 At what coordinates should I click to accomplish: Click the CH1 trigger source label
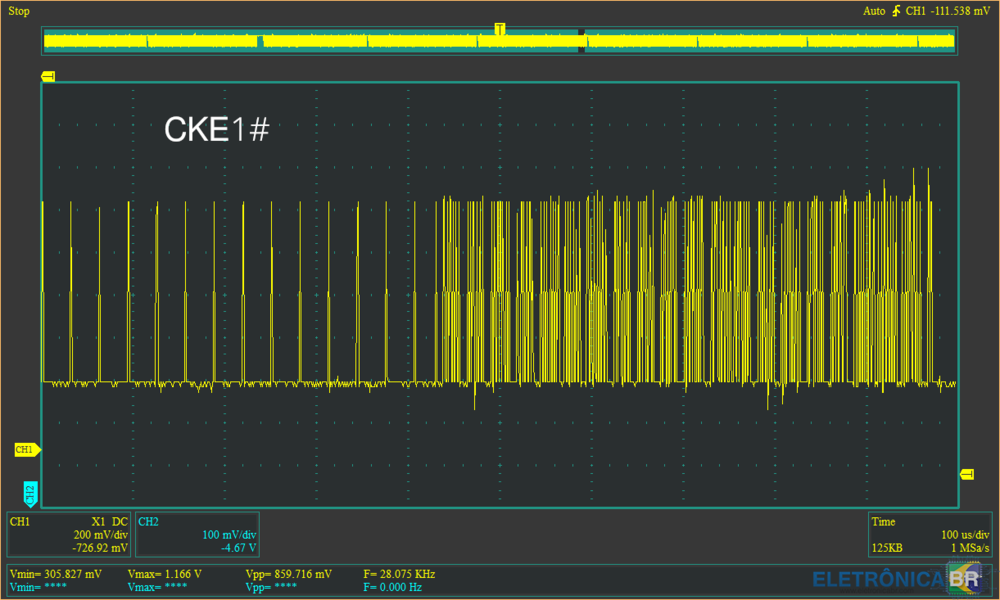[915, 11]
